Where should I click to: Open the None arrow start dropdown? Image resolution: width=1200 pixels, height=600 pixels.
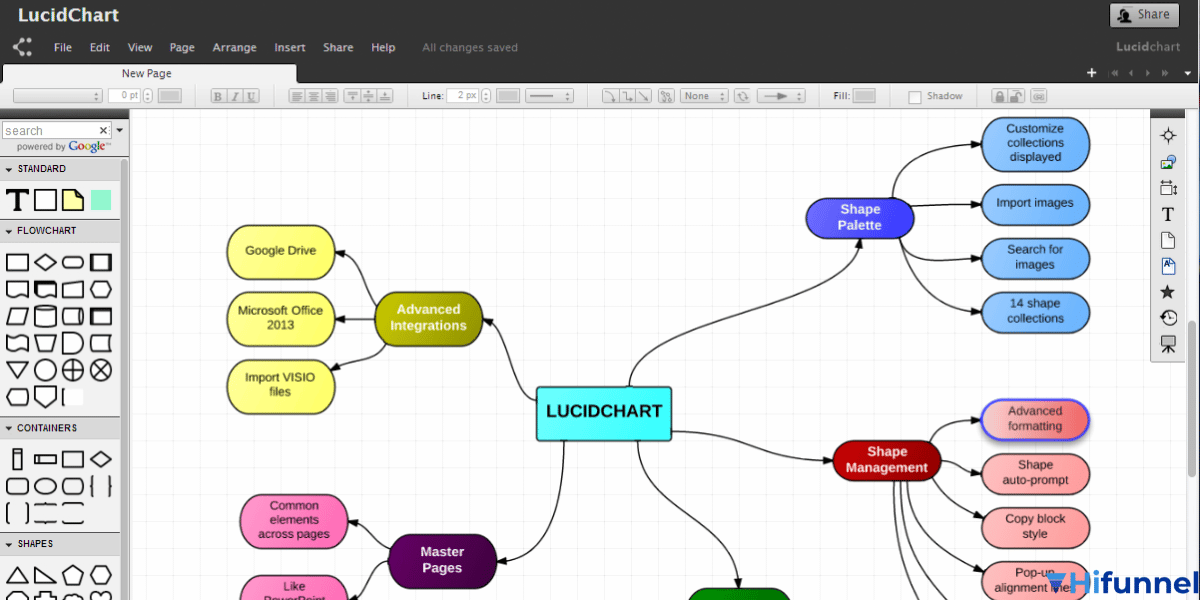coord(703,96)
